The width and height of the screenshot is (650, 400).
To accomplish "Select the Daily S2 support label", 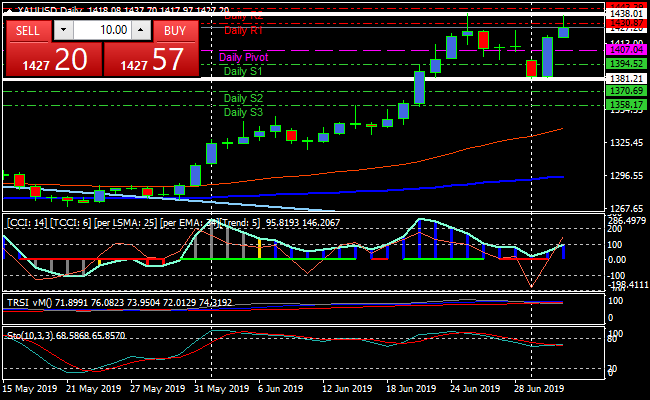I will (x=243, y=99).
